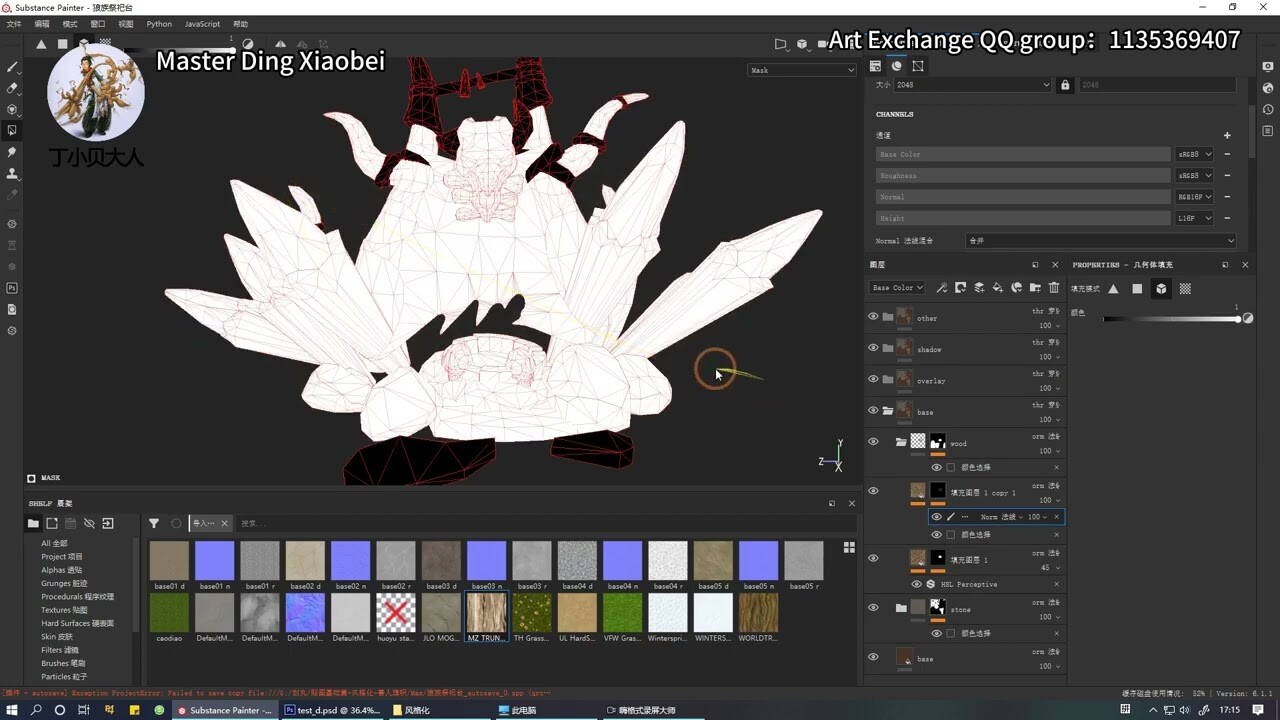Screen dimensions: 1280x720
Task: Select the Smudge tool
Action: click(12, 152)
